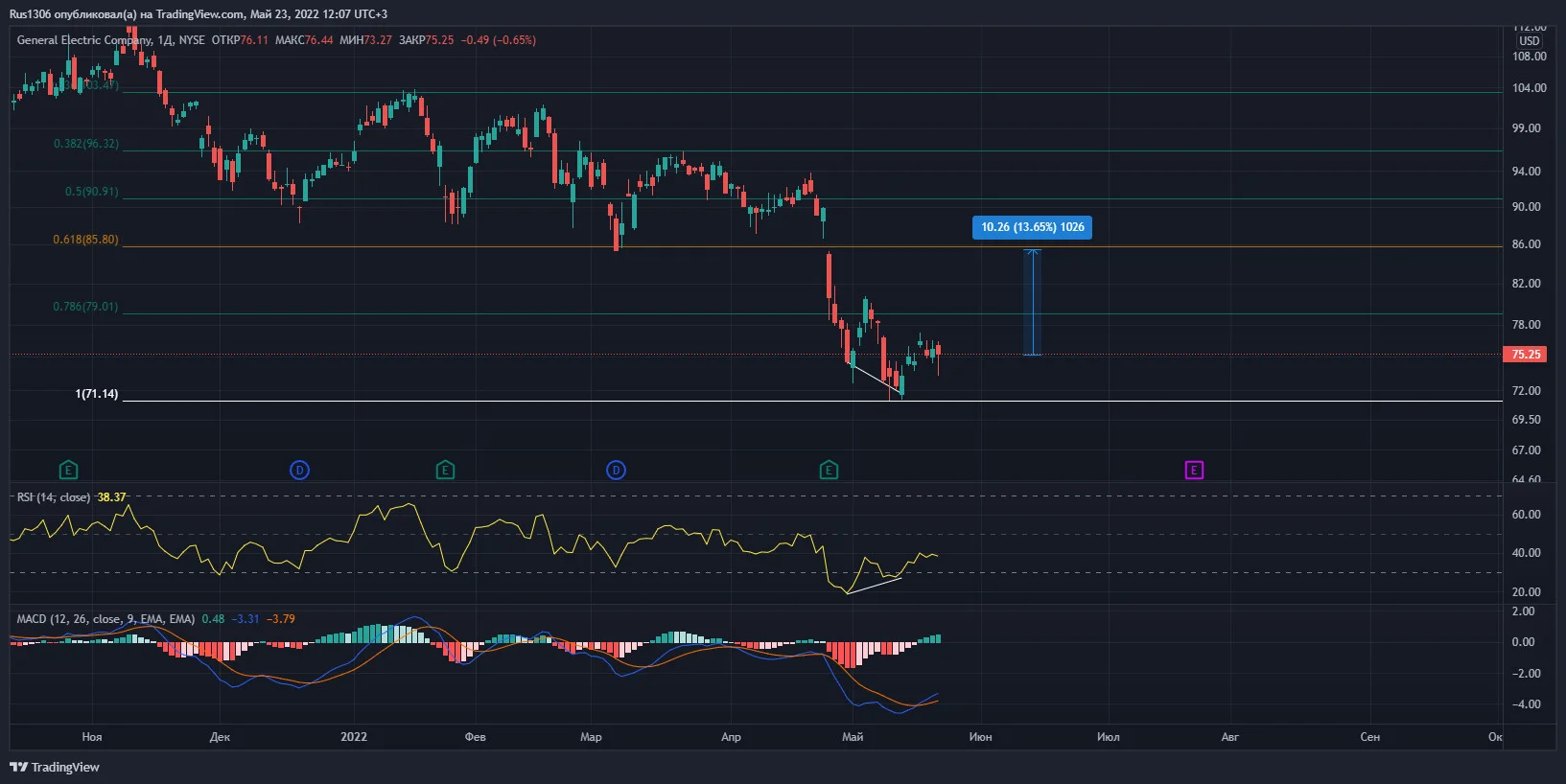The height and width of the screenshot is (784, 1566).
Task: Select the blue price range measurement arrow
Action: point(1032,302)
